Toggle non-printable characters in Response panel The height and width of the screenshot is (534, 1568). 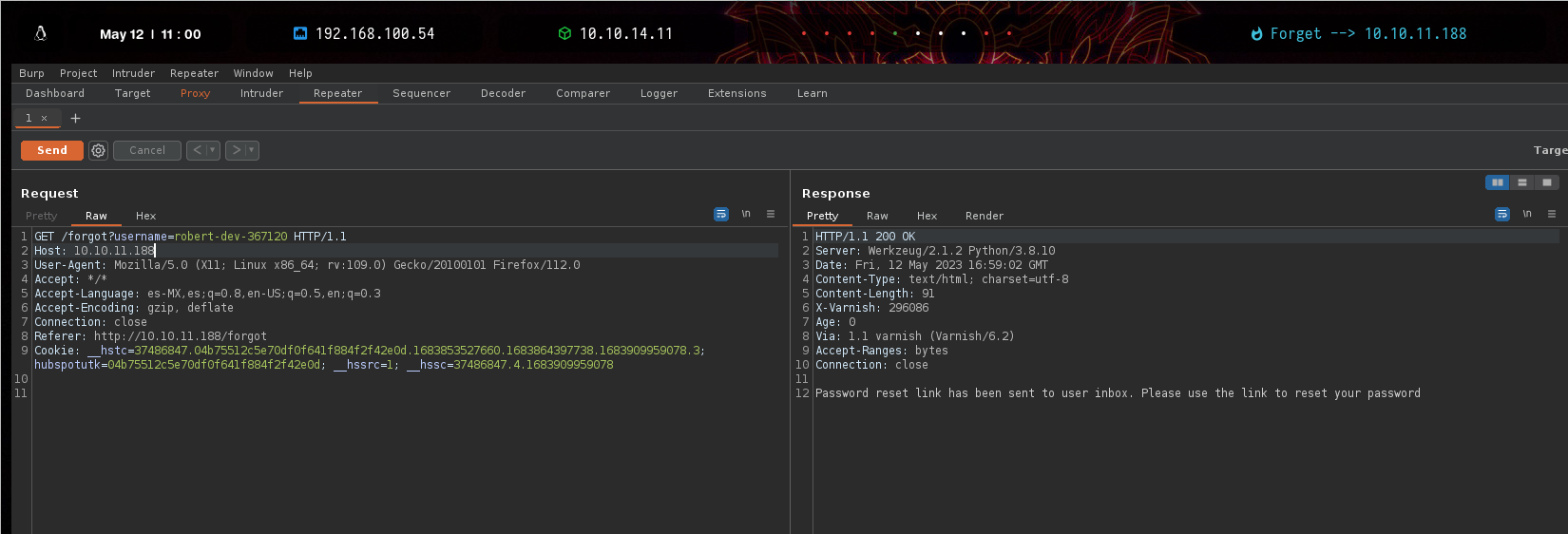(1527, 214)
